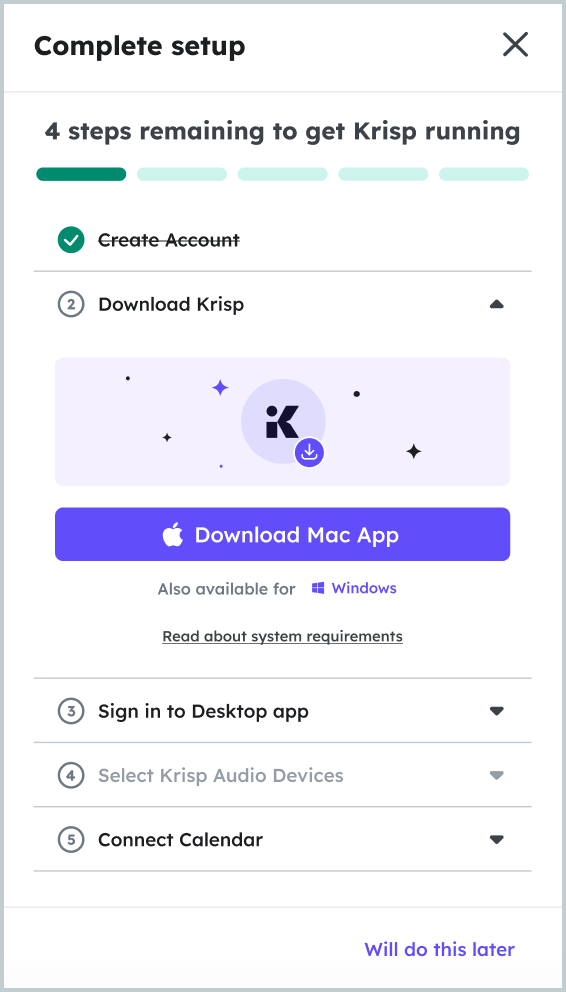This screenshot has width=566, height=992.
Task: Expand the Select Krisp Audio Devices arrow
Action: (x=496, y=776)
